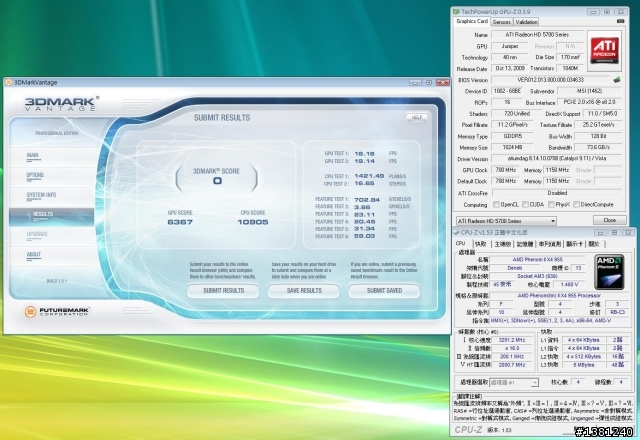Screen dimensions: 640x440
Task: Click the Feature Test 6 value 59.03
Action: (364, 236)
